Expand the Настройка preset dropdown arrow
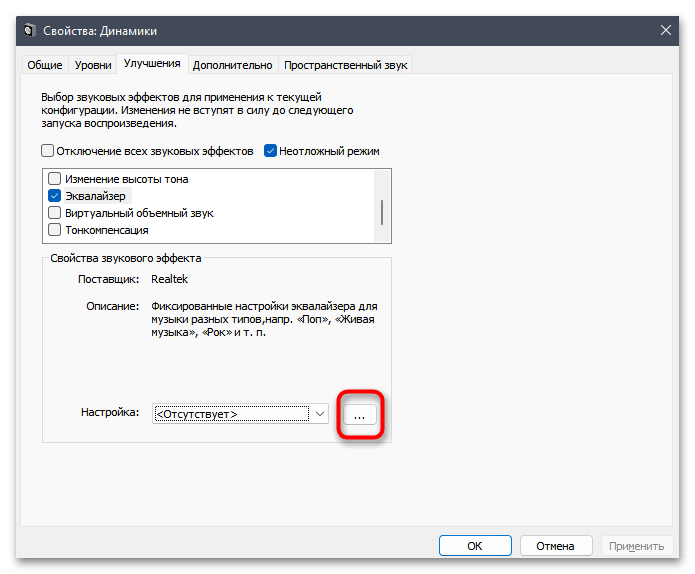 [x=320, y=414]
